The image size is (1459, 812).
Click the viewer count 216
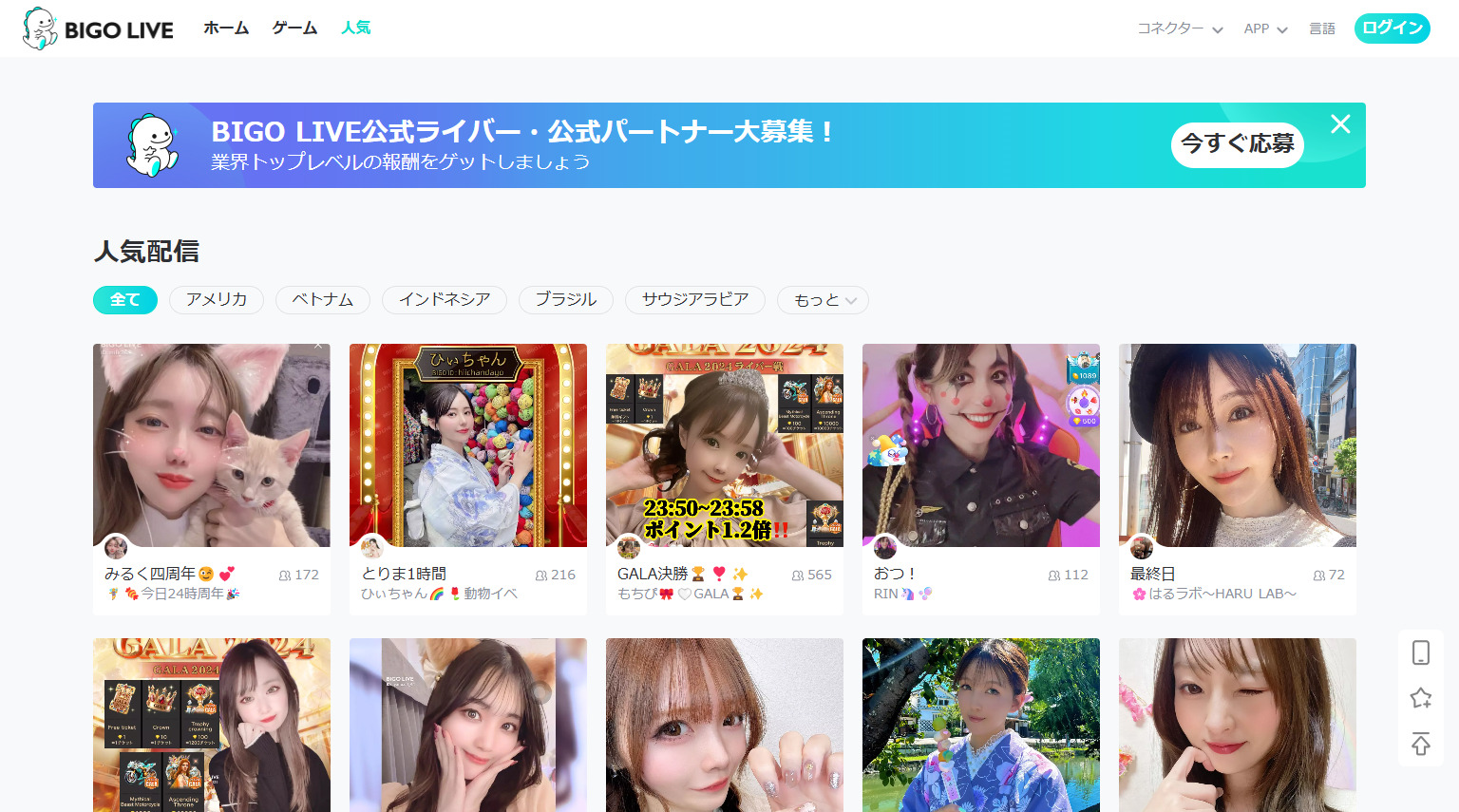click(556, 575)
